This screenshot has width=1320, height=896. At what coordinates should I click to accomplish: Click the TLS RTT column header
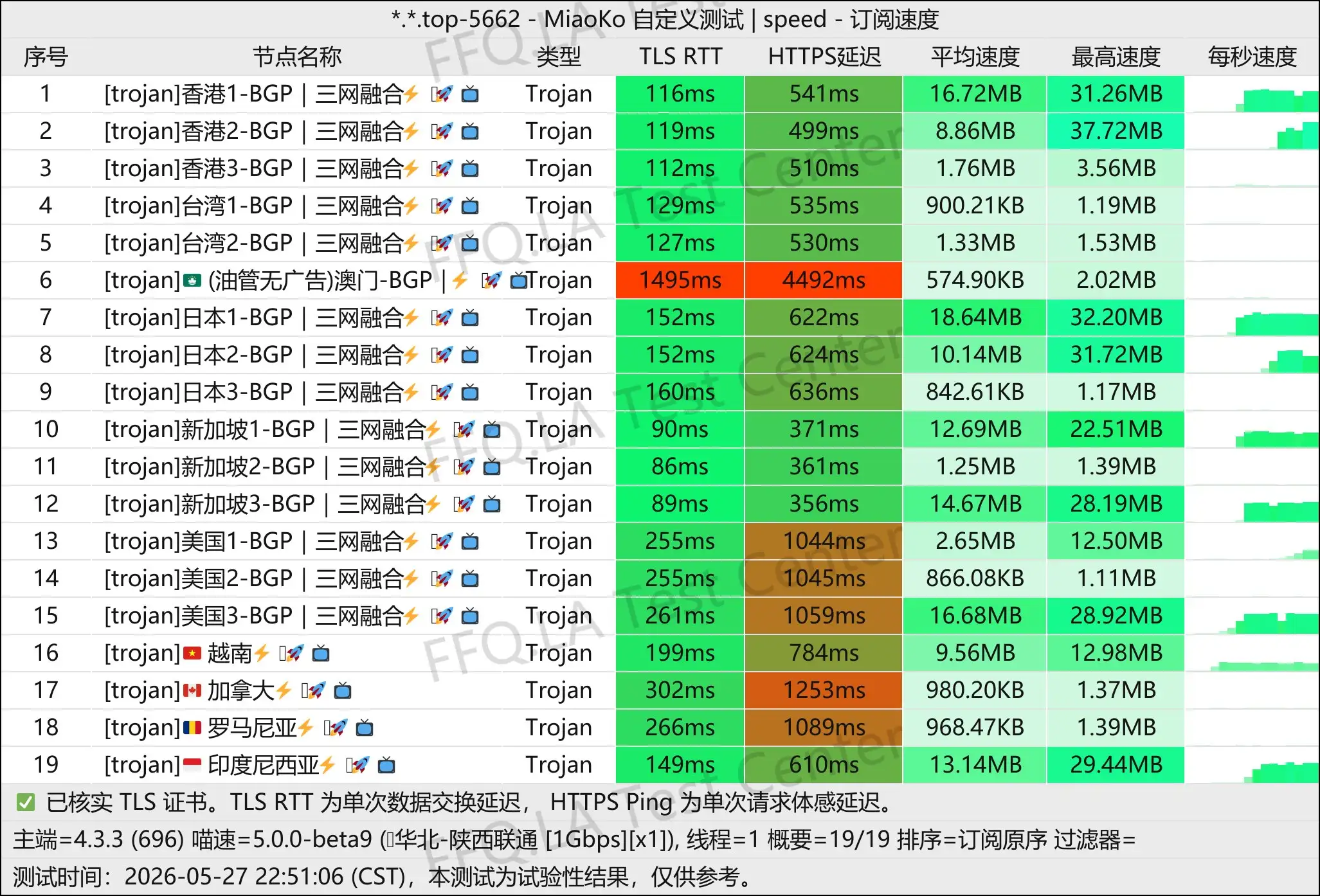[x=680, y=57]
